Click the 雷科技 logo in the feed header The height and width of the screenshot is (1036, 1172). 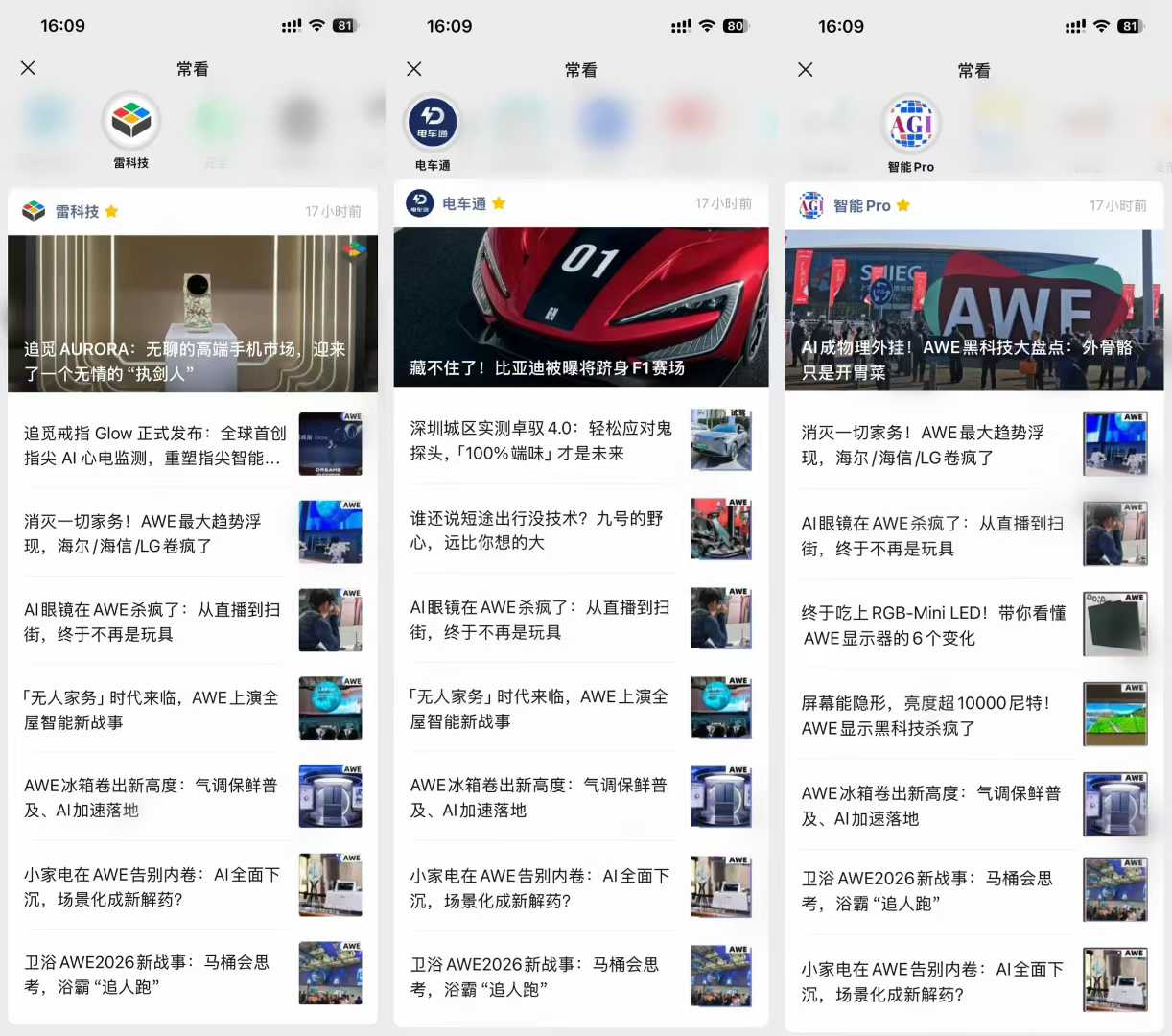(x=34, y=211)
